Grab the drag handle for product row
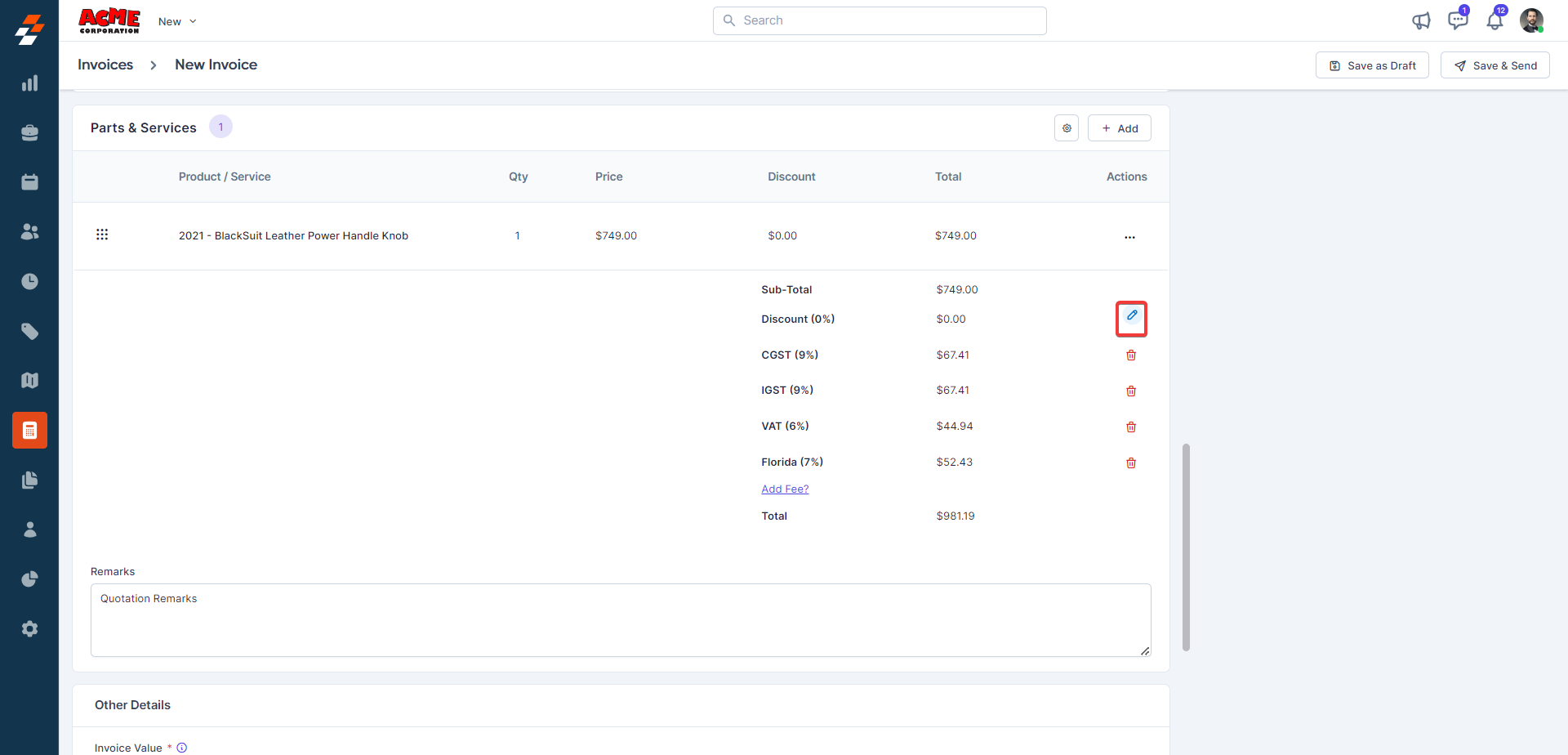1568x755 pixels. pos(102,235)
